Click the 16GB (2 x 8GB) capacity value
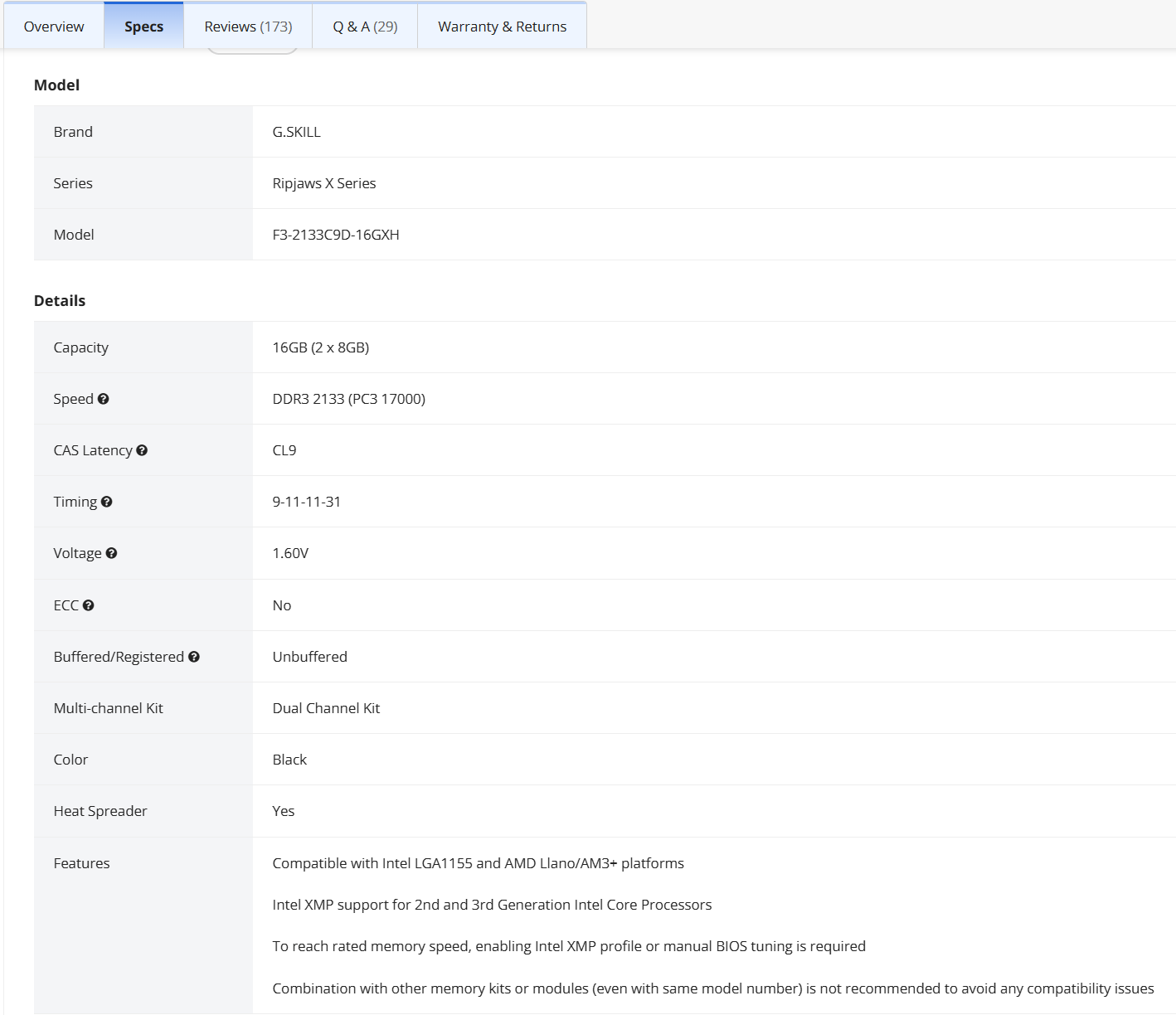 click(321, 347)
